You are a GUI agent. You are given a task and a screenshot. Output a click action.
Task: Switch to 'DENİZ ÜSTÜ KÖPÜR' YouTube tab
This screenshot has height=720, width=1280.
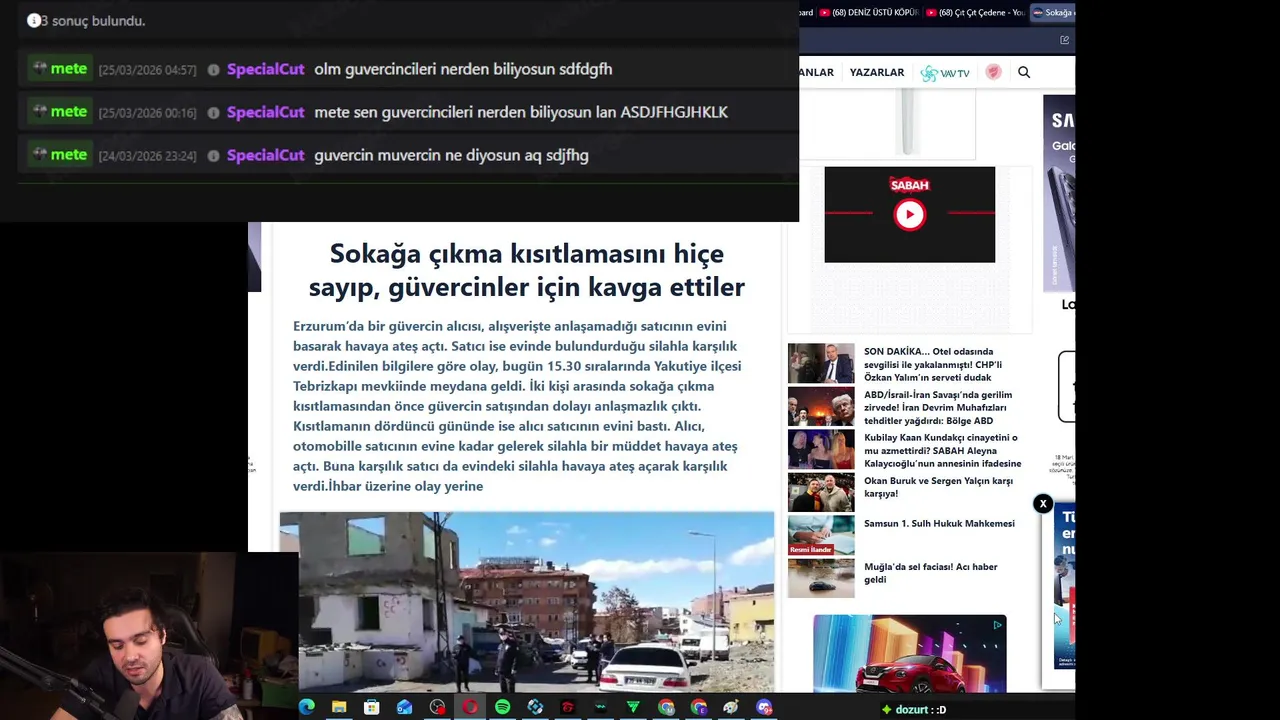[x=869, y=12]
